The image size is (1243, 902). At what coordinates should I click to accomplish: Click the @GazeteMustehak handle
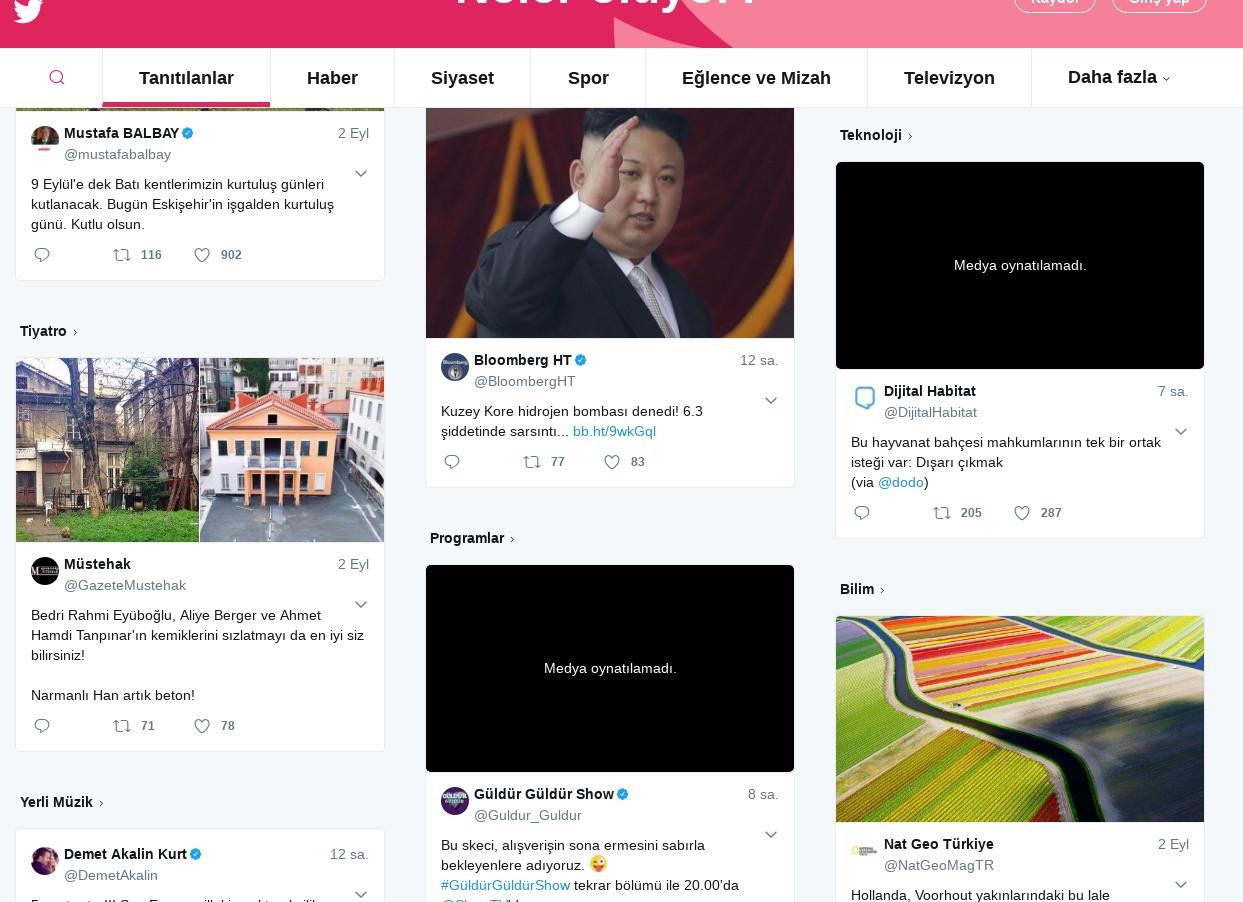[125, 585]
